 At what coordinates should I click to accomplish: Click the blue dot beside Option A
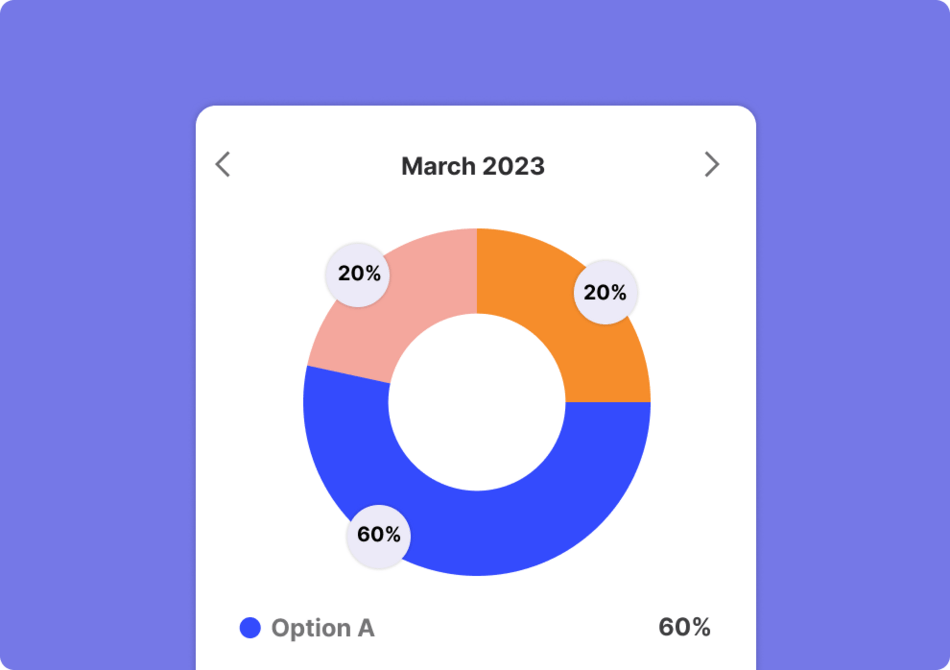point(250,628)
